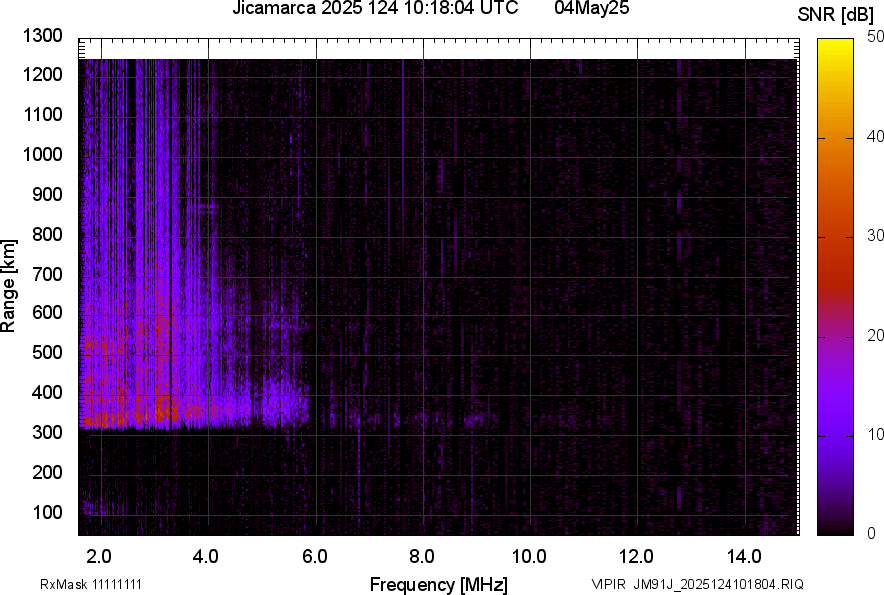884x595 pixels.
Task: Click the colorbar value "0"
Action: [872, 533]
